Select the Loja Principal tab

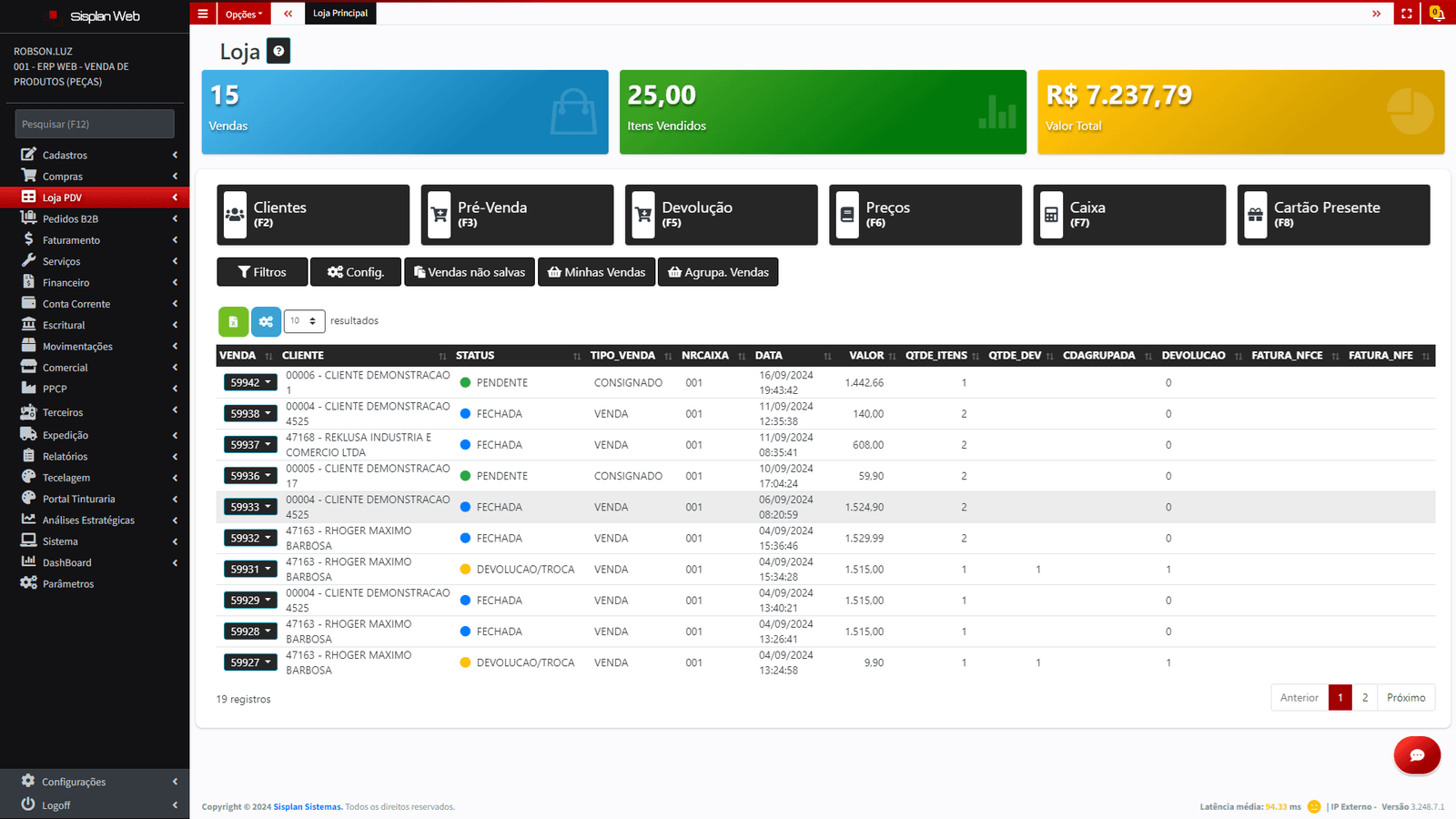(340, 14)
